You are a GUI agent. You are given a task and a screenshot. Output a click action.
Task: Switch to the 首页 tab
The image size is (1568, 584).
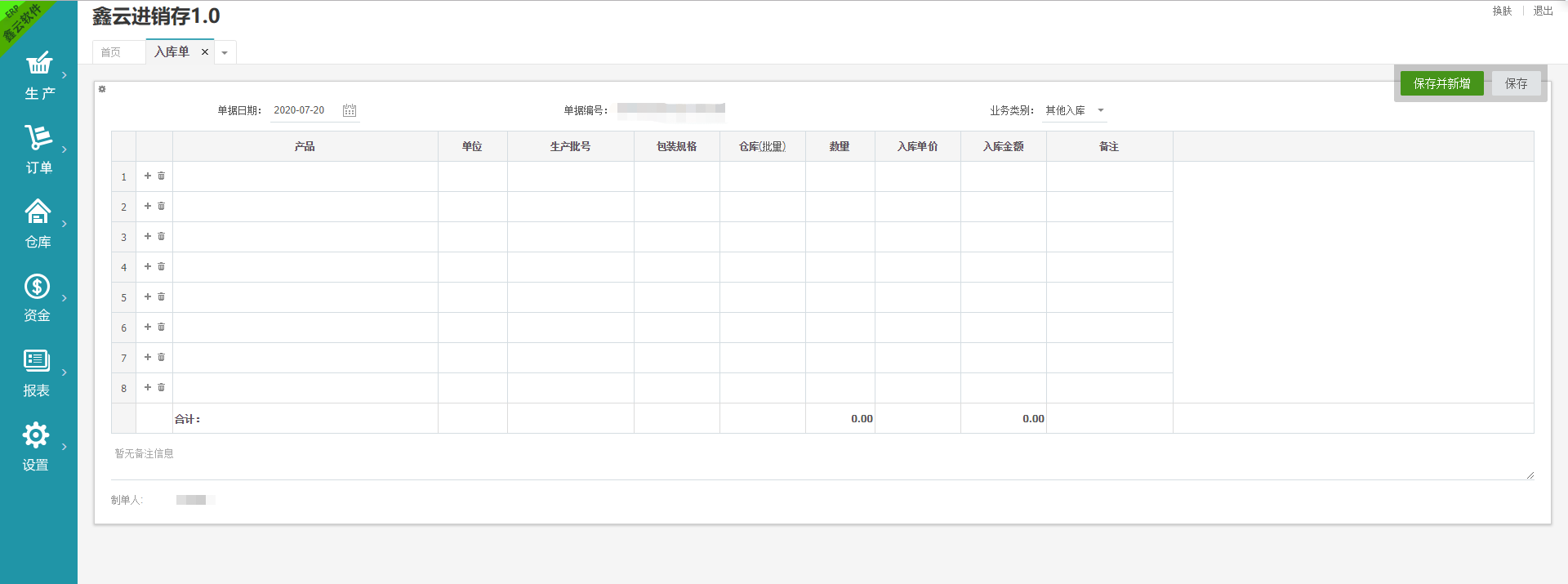coord(111,52)
